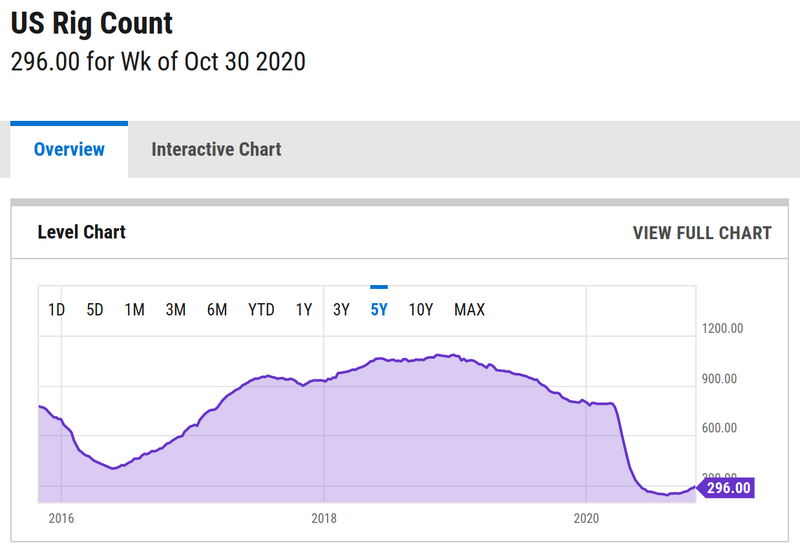Select the 5D time range
Viewport: 800px width, 552px height.
[95, 310]
